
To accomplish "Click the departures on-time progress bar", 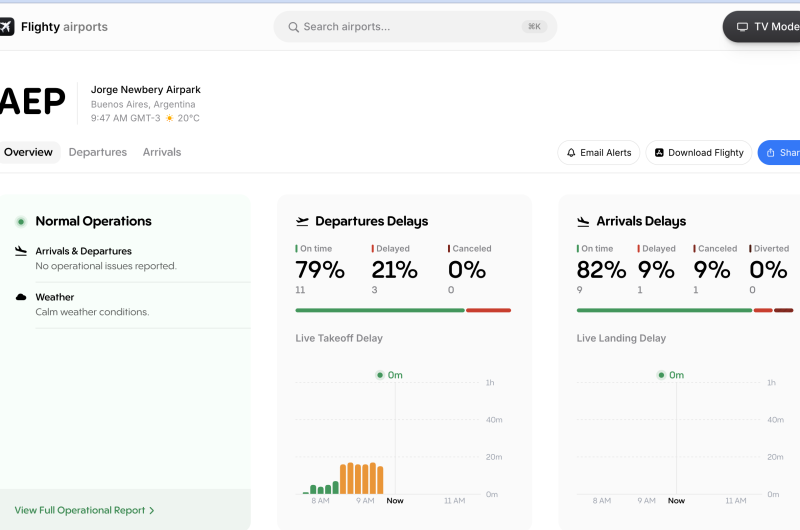I will pos(380,310).
